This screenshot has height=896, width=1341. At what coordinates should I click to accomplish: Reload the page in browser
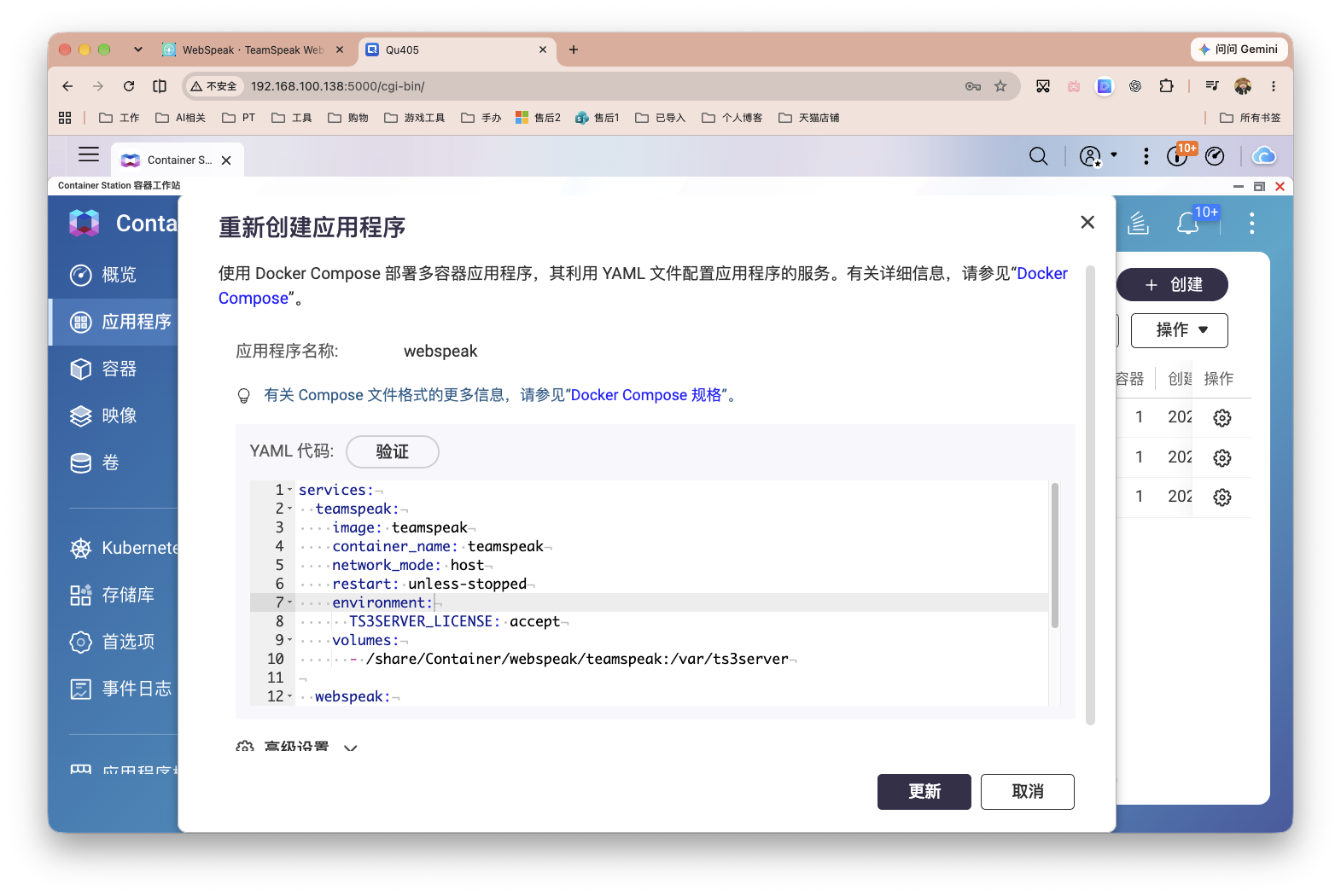[129, 86]
